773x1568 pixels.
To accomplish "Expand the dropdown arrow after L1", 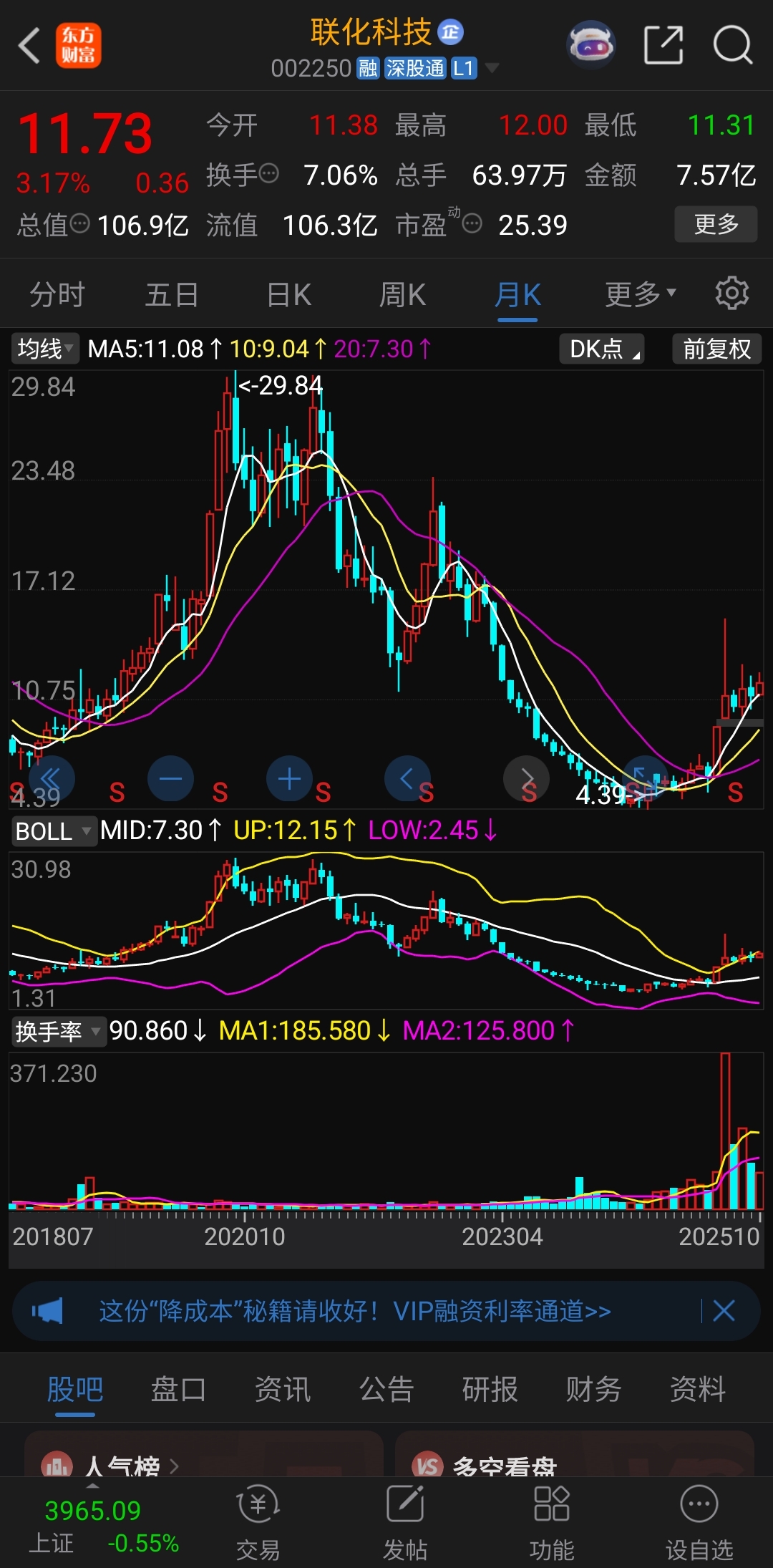I will tap(492, 69).
